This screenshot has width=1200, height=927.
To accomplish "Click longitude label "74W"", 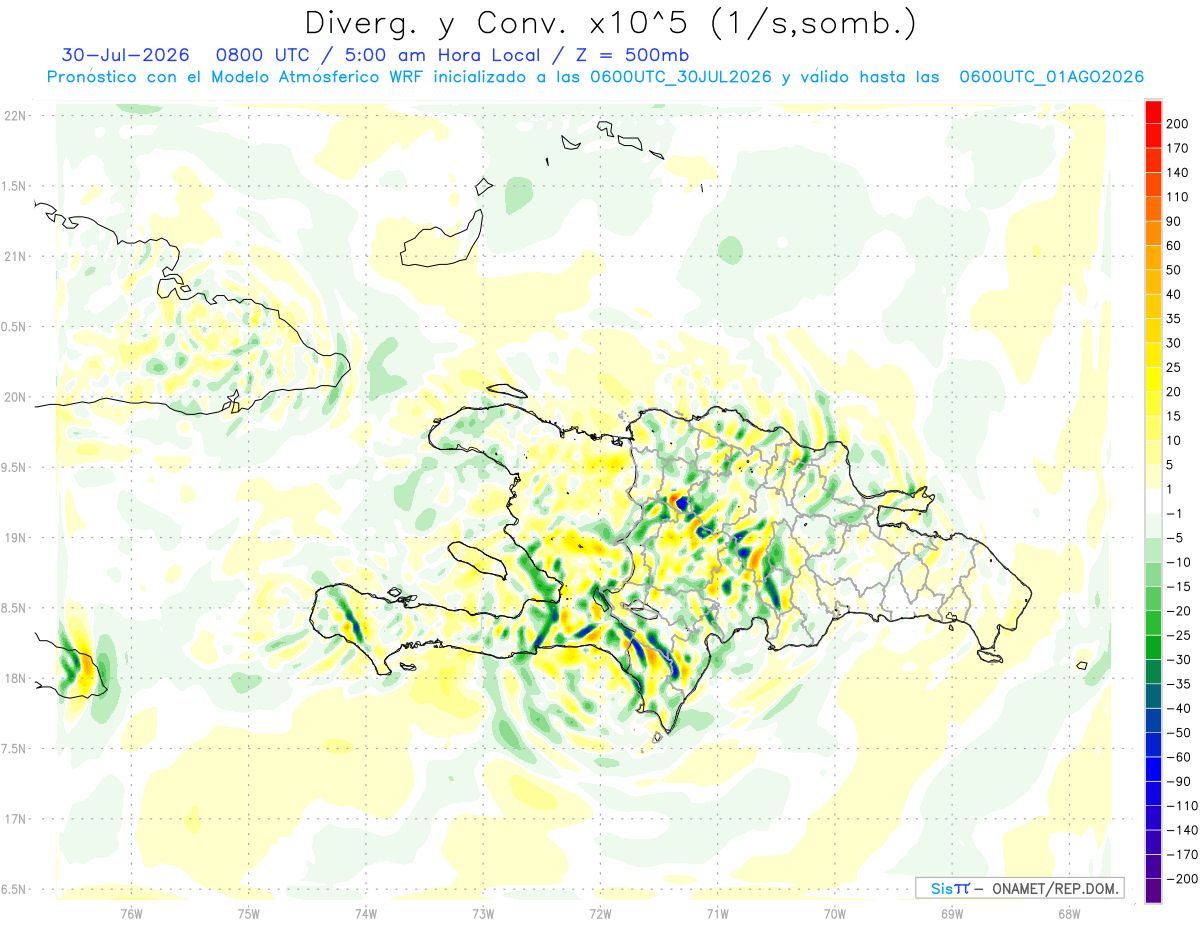I will click(366, 913).
